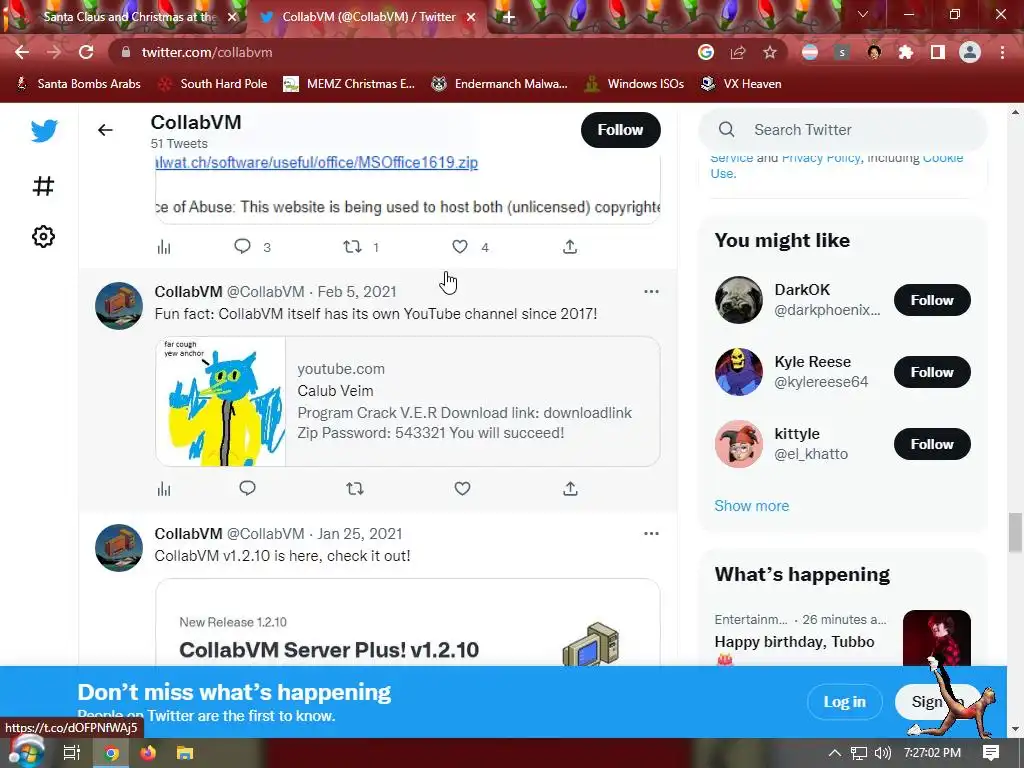Viewport: 1024px width, 768px height.
Task: Click the browser back button
Action: point(22,52)
